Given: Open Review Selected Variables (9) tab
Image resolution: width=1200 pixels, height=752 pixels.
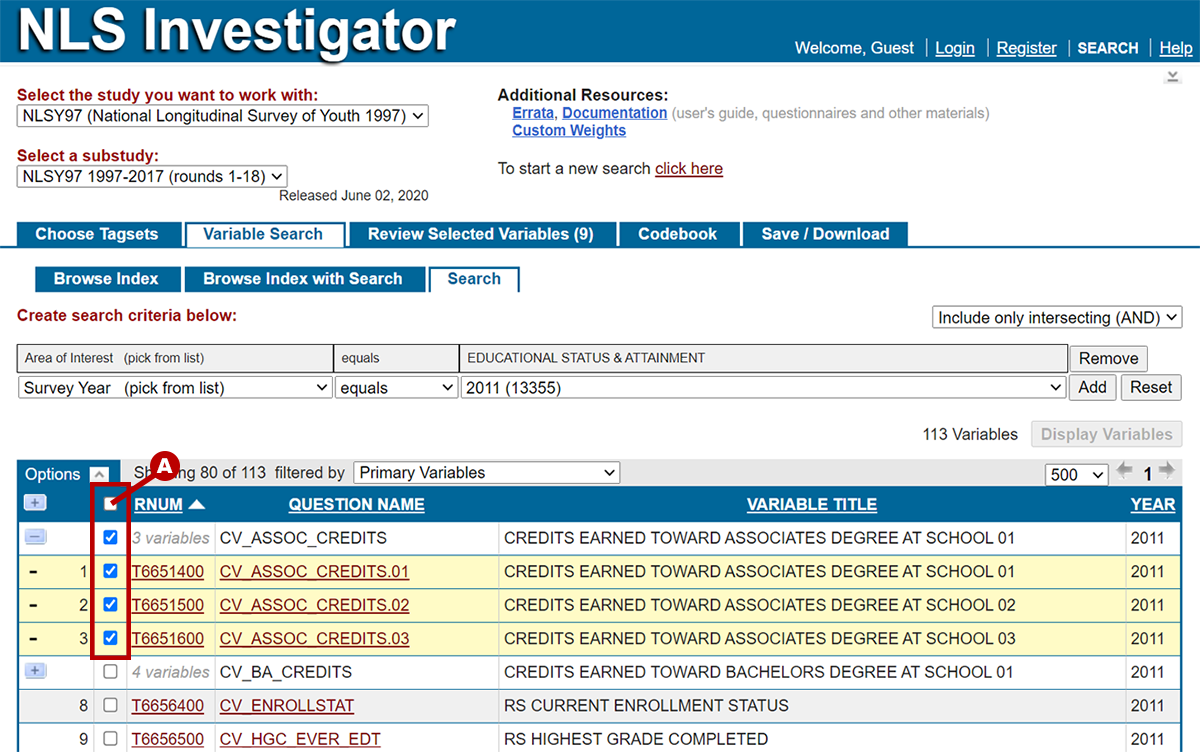Looking at the screenshot, I should point(480,234).
